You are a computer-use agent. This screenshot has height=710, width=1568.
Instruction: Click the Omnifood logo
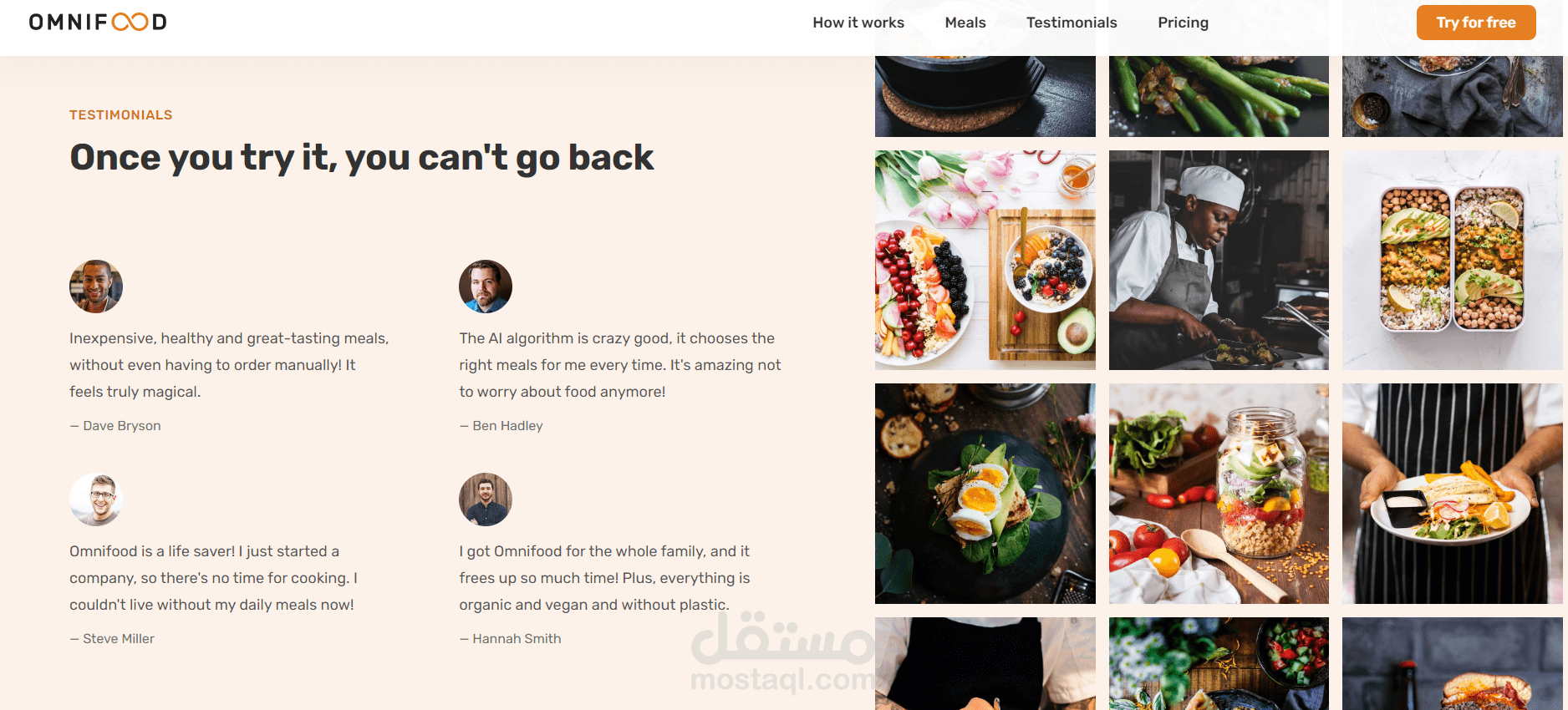[x=98, y=22]
